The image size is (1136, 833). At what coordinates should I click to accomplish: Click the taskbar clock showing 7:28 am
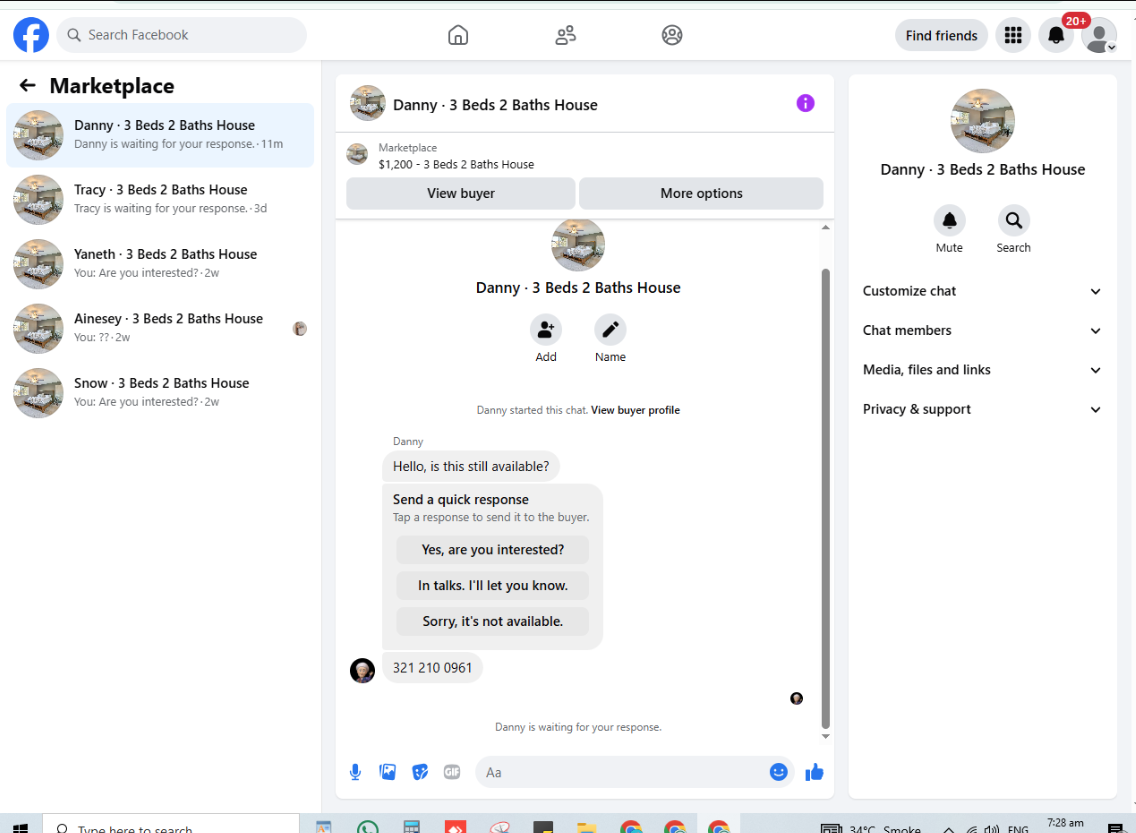click(1065, 824)
